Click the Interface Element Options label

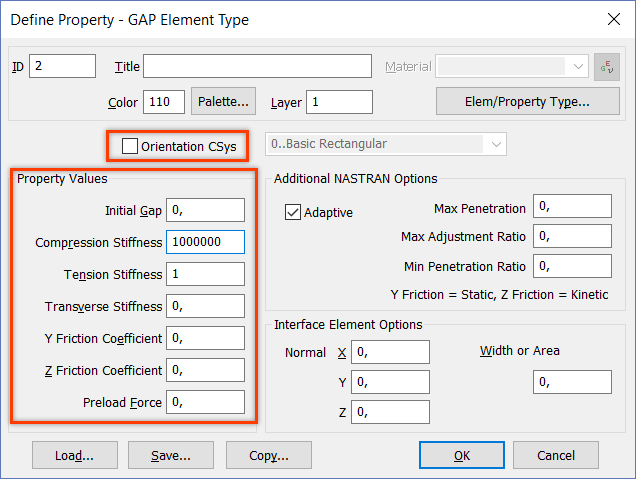pos(348,324)
